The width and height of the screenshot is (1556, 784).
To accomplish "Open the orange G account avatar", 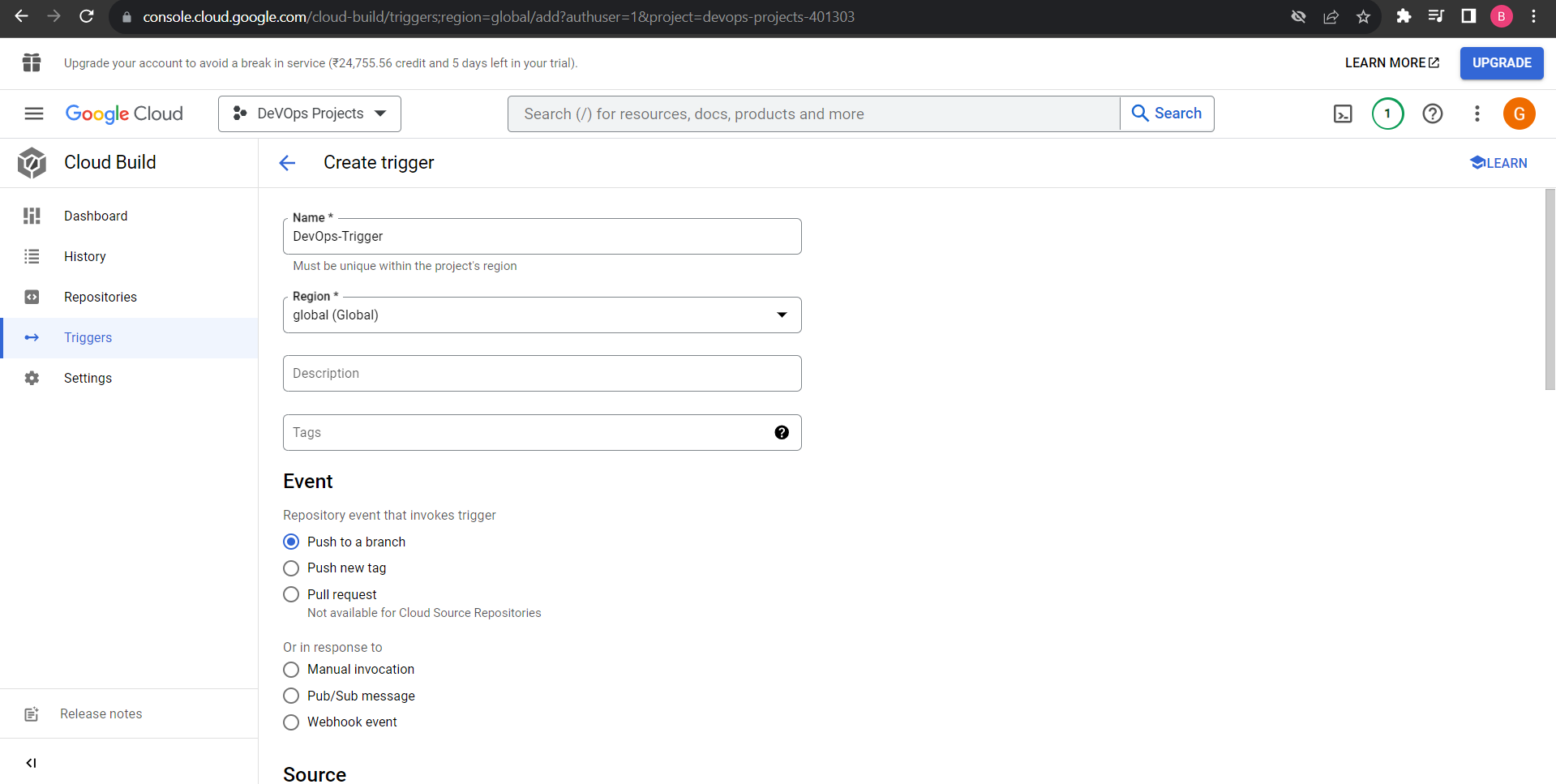I will (1520, 114).
